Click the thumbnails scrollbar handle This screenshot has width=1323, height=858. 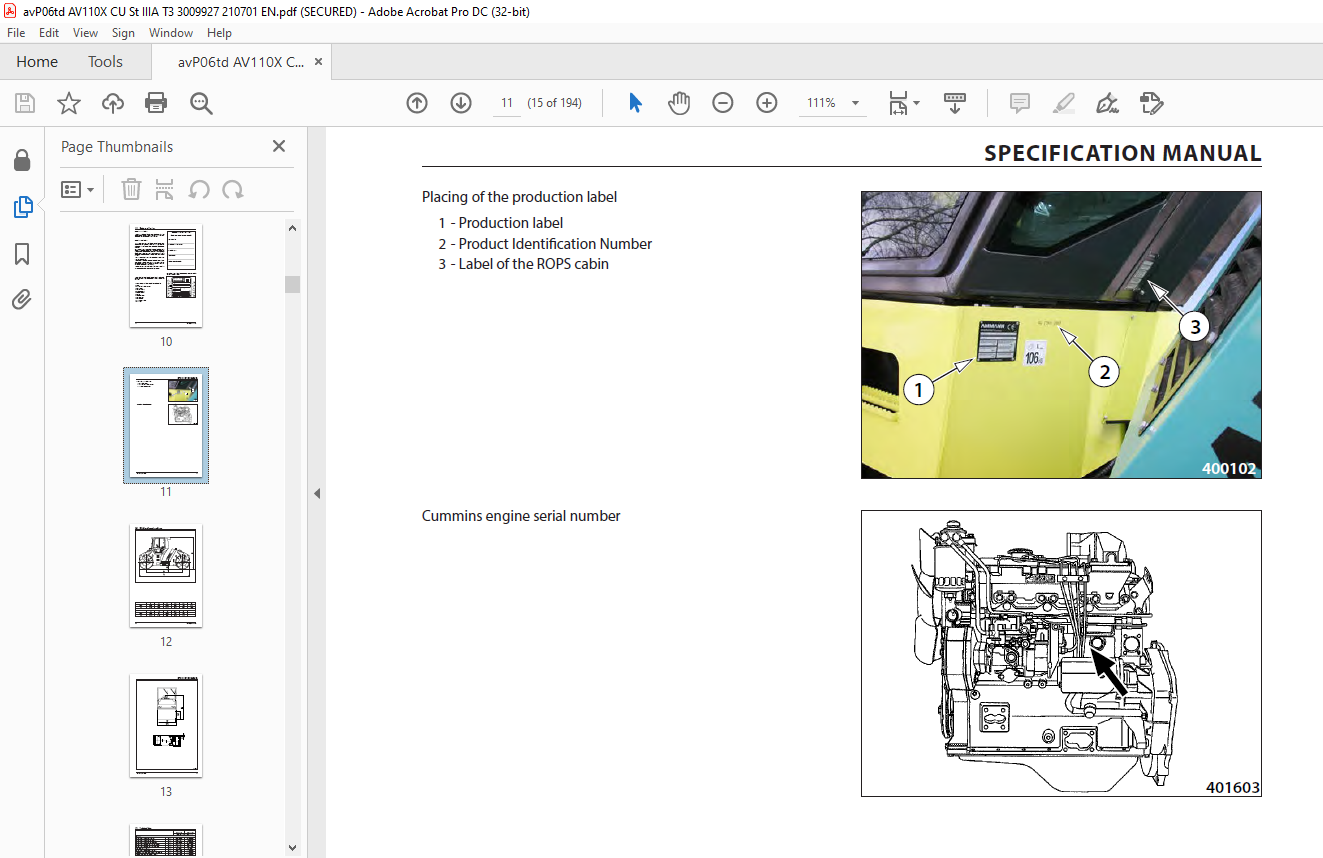coord(292,284)
